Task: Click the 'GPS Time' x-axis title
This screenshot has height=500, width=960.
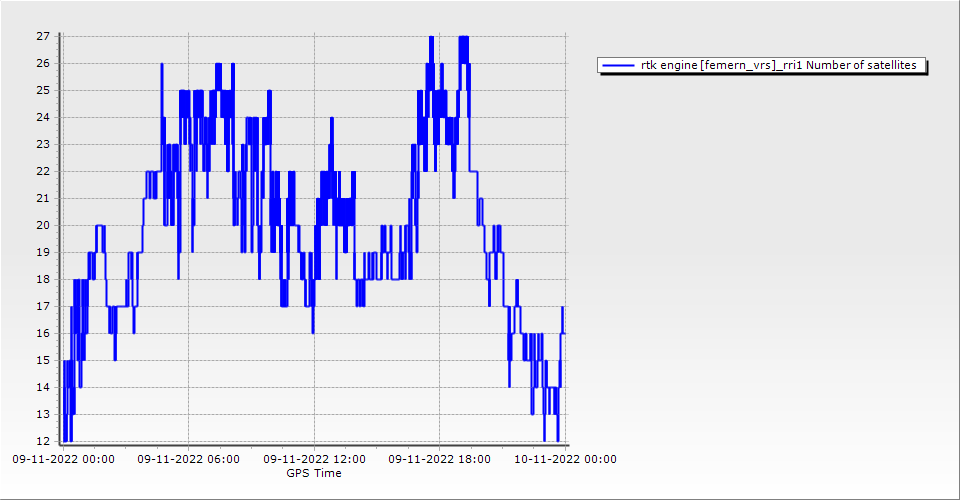Action: tap(314, 473)
